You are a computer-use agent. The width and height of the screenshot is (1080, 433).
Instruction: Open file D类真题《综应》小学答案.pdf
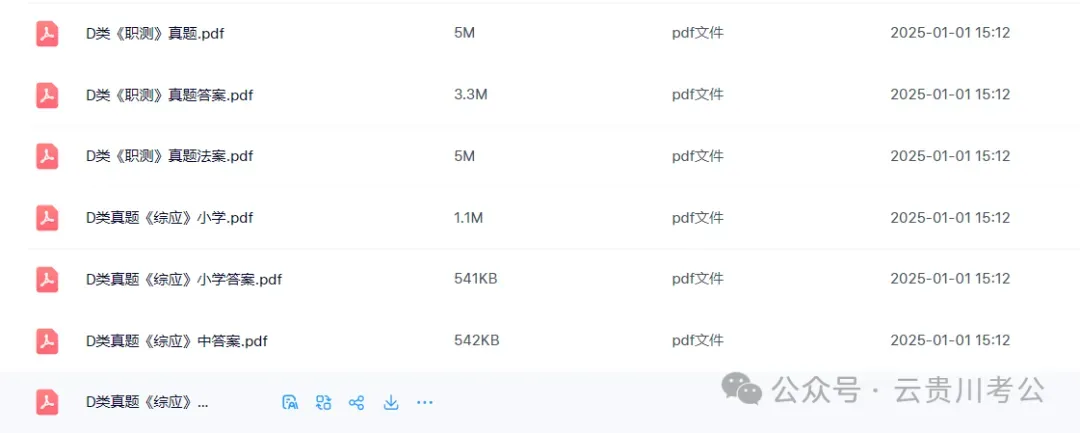[184, 279]
